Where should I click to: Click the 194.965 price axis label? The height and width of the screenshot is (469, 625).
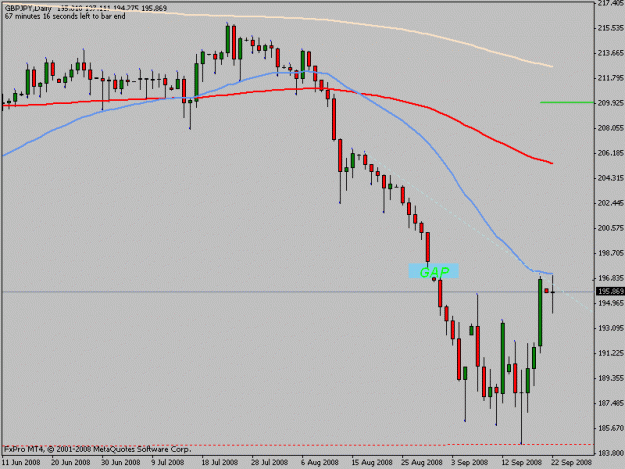pyautogui.click(x=610, y=303)
